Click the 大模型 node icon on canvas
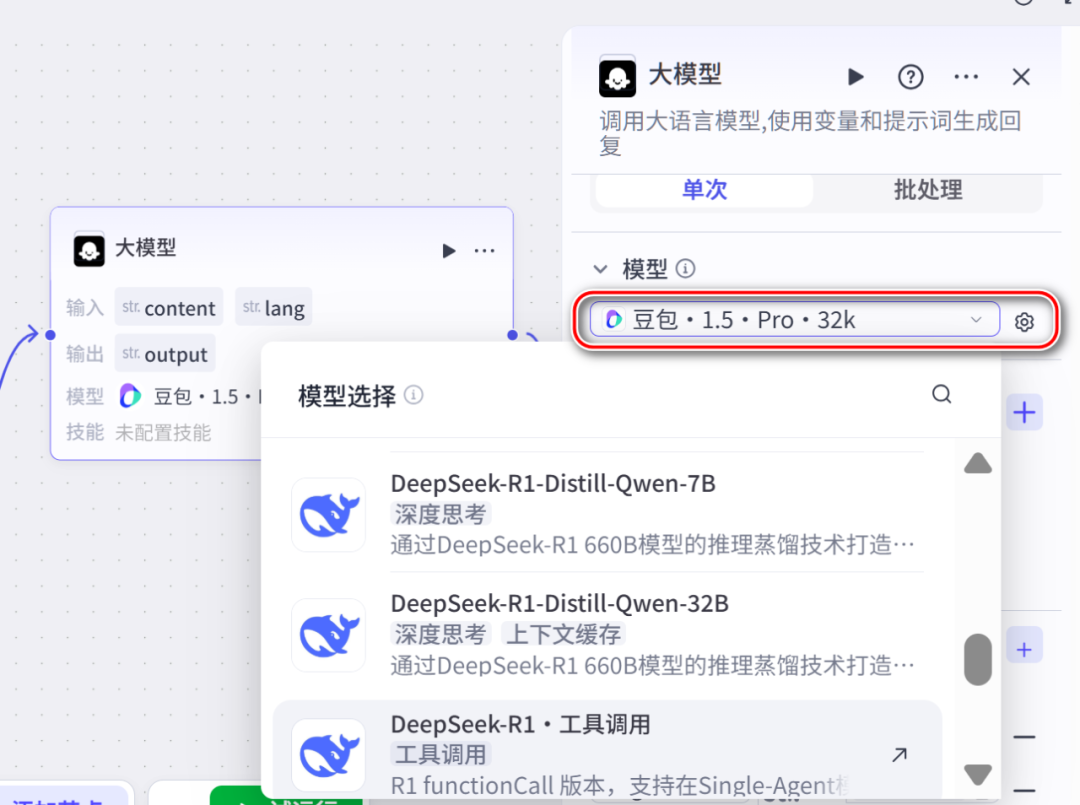The image size is (1080, 805). pyautogui.click(x=89, y=250)
